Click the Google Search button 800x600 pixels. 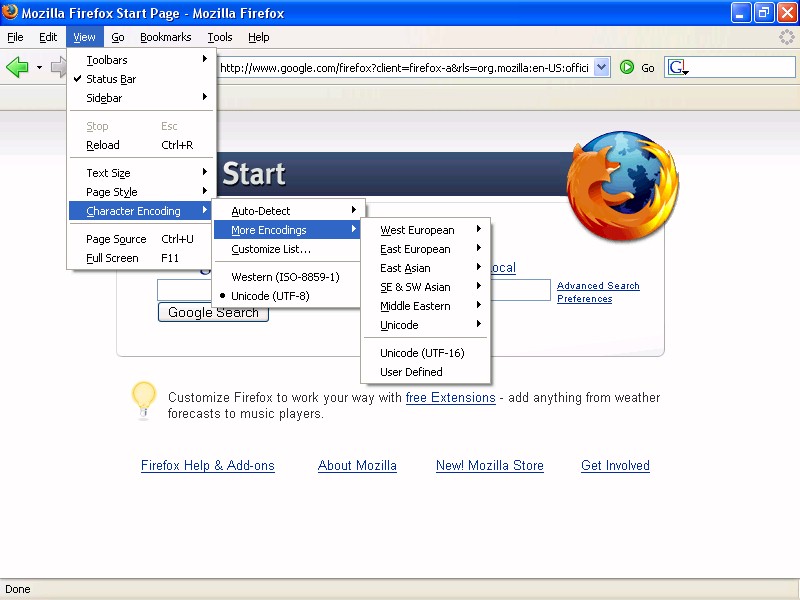213,312
